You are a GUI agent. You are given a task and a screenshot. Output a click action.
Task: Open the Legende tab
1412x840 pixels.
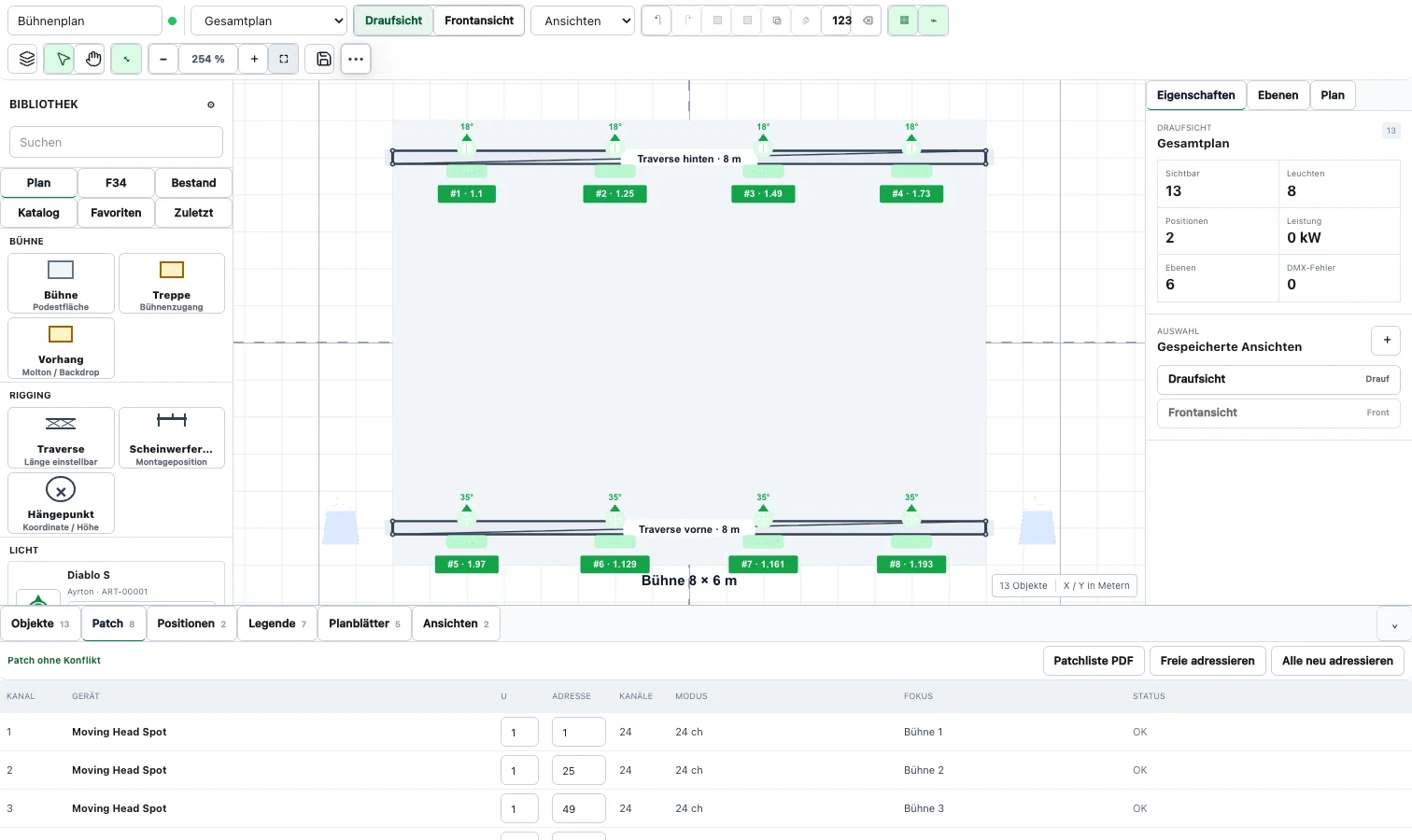tap(277, 623)
